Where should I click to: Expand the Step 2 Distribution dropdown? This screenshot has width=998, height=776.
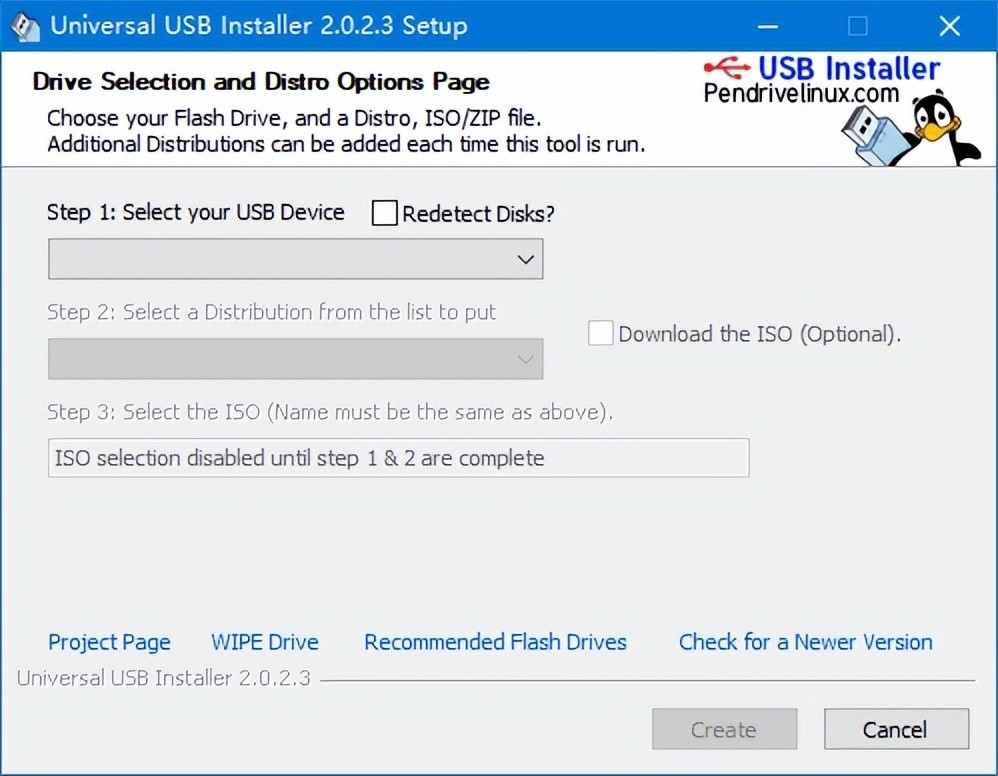tap(295, 359)
